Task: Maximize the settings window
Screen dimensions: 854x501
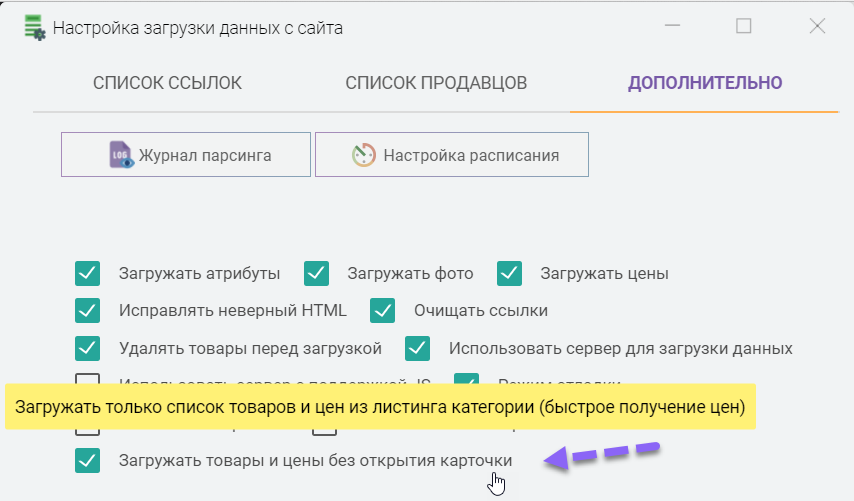Action: click(x=743, y=27)
